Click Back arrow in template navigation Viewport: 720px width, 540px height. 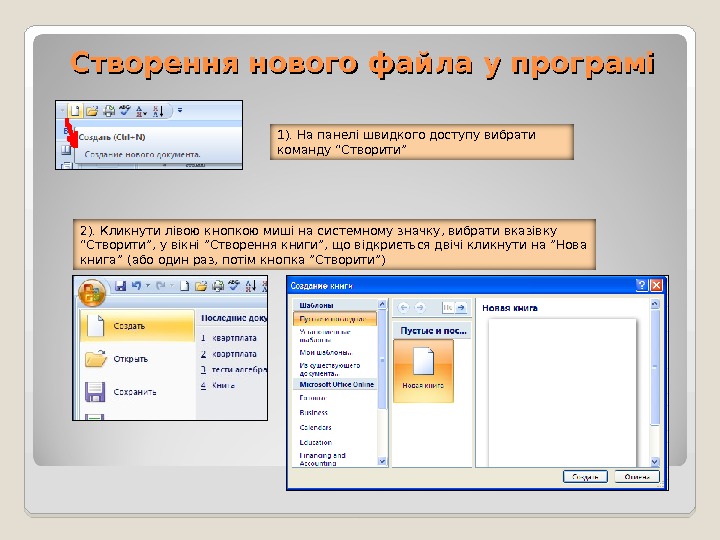click(x=403, y=307)
